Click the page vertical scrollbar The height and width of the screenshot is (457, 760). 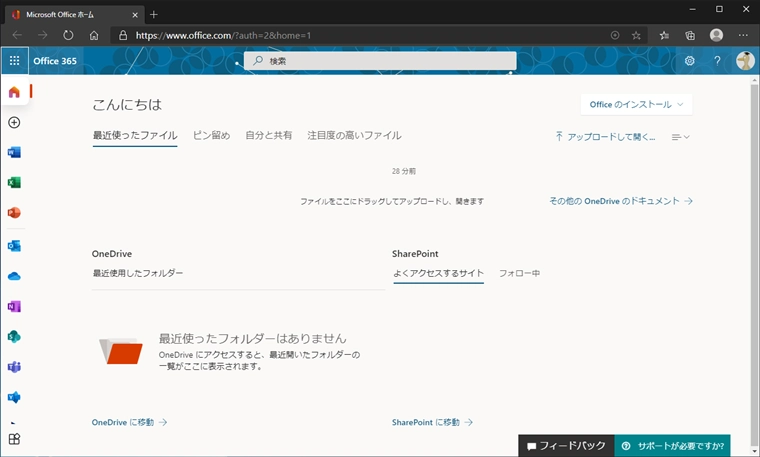point(754,265)
